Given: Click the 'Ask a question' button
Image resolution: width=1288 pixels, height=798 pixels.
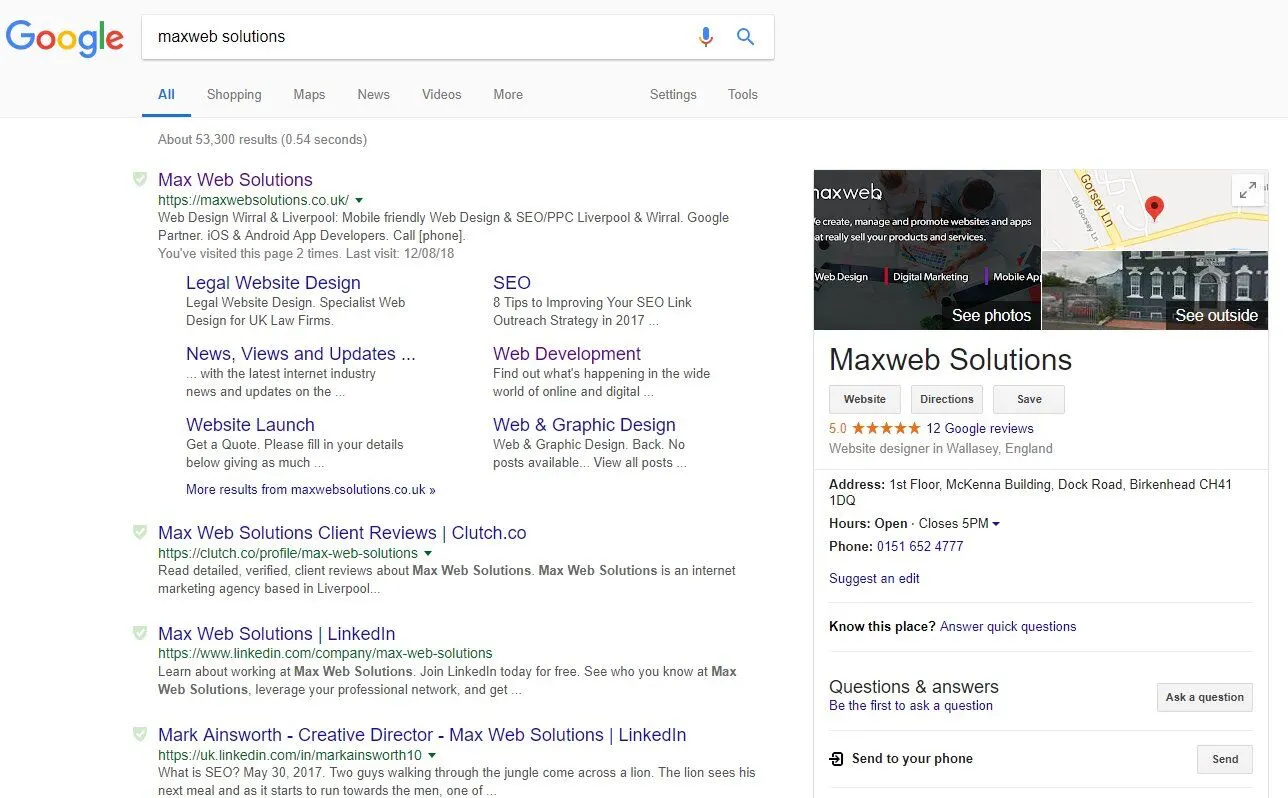Looking at the screenshot, I should click(1204, 697).
